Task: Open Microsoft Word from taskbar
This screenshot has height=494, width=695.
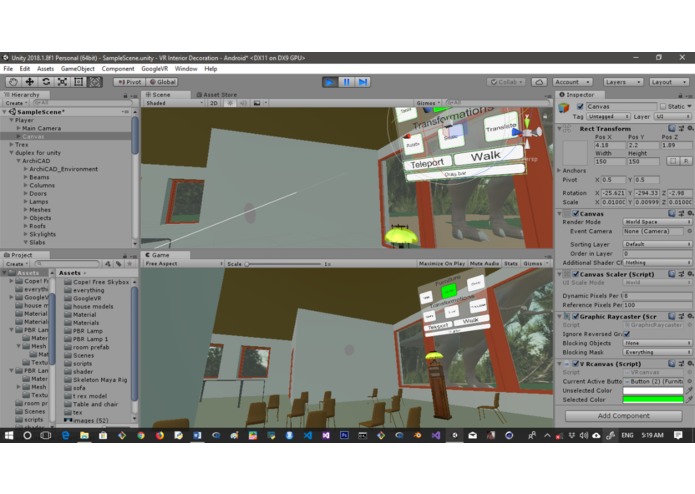Action: click(197, 436)
